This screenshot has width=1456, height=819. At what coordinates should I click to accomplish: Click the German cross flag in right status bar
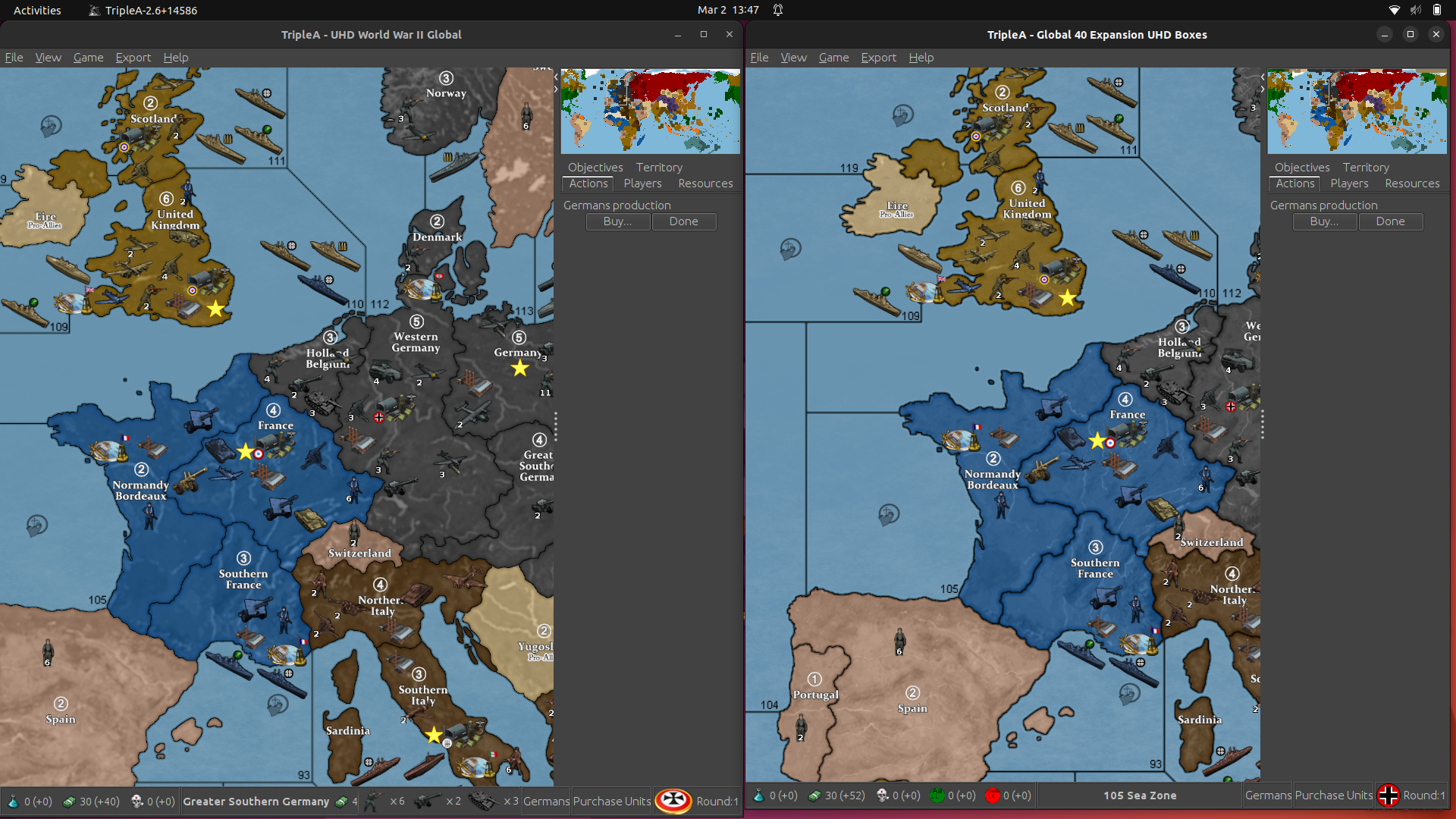coord(1388,795)
